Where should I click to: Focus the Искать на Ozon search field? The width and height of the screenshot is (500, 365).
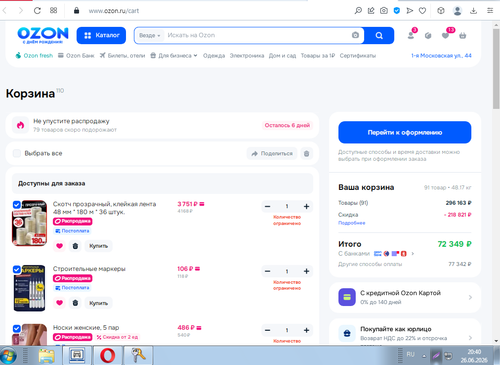[257, 35]
